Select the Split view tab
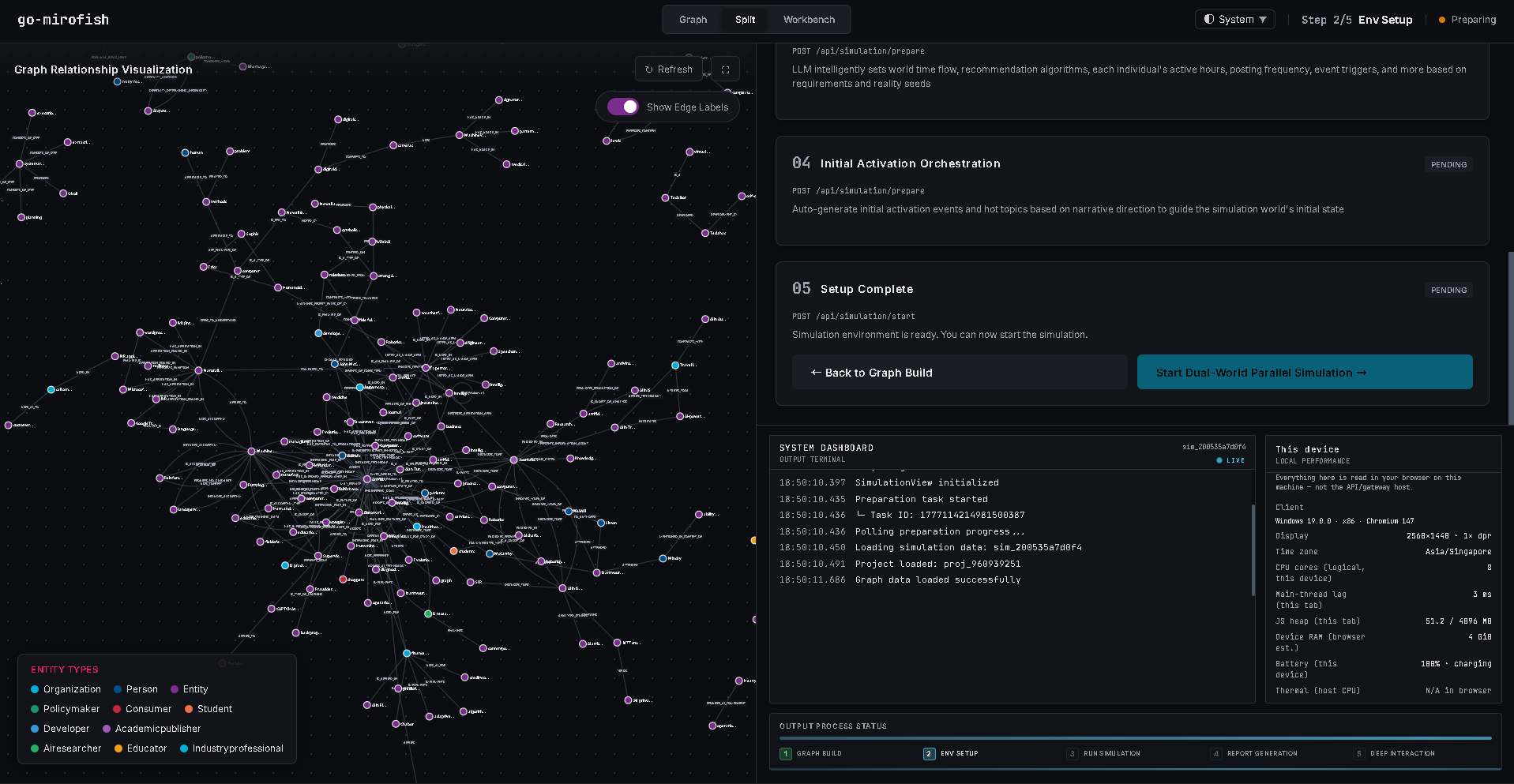Image resolution: width=1514 pixels, height=784 pixels. 745,20
